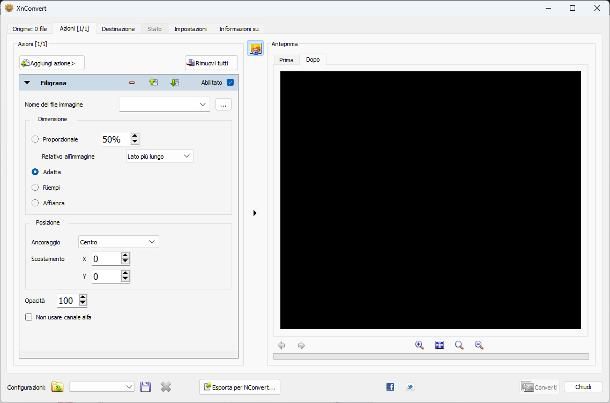Switch to the Azioni [1/1] tab

tap(74, 29)
